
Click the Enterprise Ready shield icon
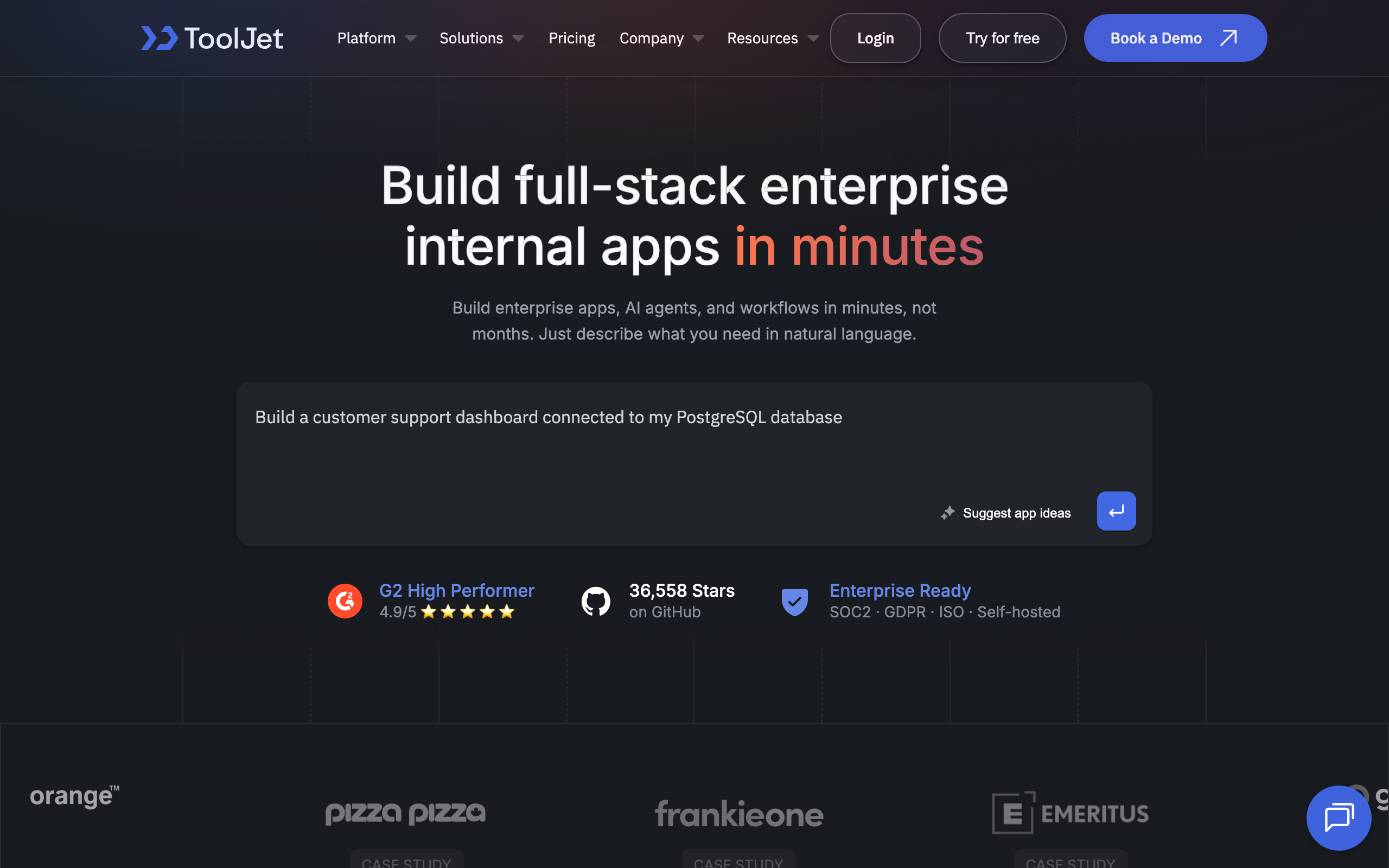pos(794,601)
